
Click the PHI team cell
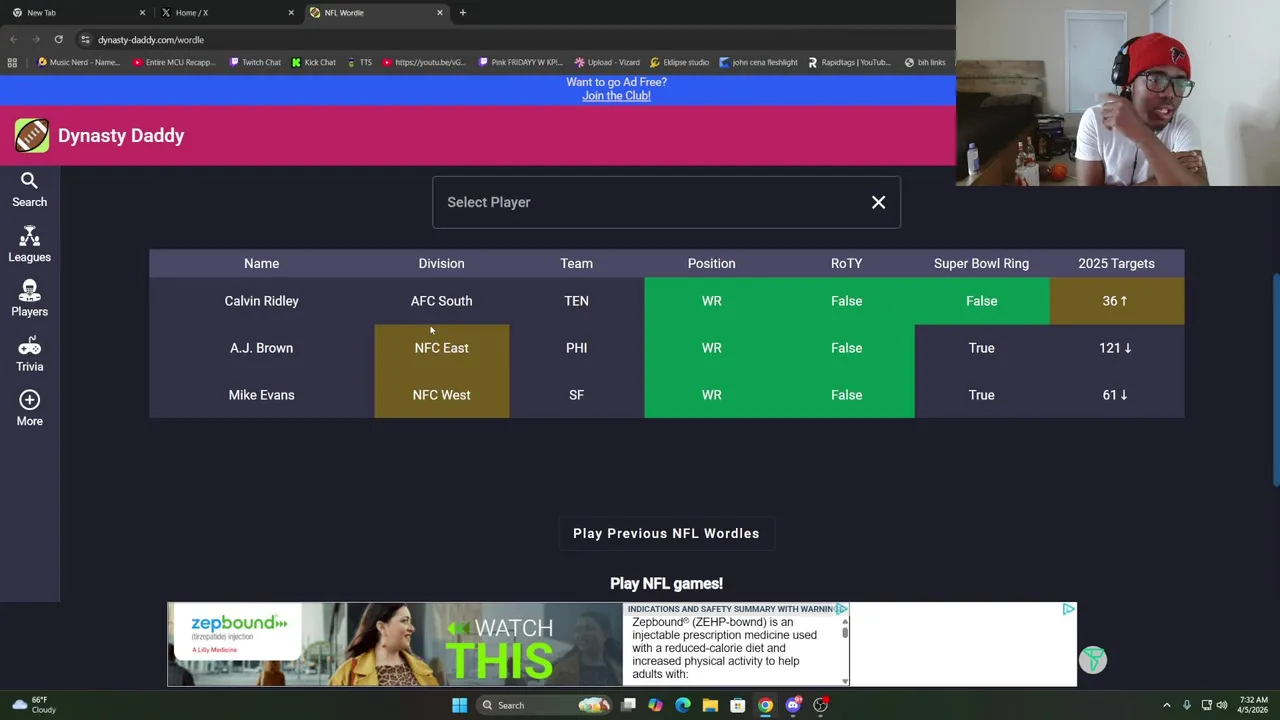point(576,348)
